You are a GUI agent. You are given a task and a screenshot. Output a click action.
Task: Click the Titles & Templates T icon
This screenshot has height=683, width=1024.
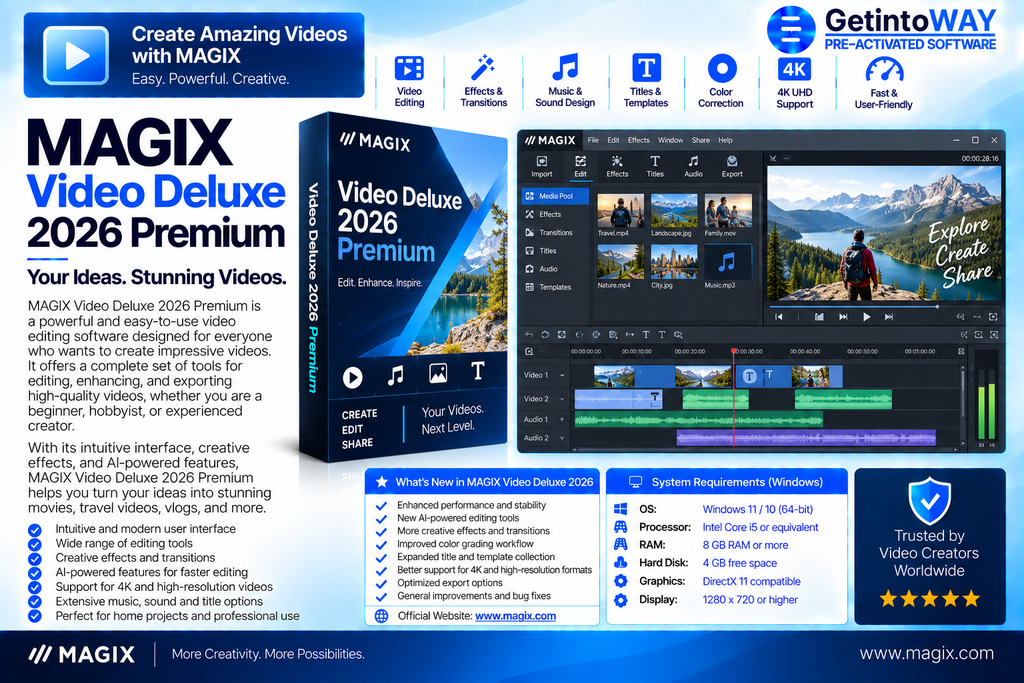click(x=647, y=68)
